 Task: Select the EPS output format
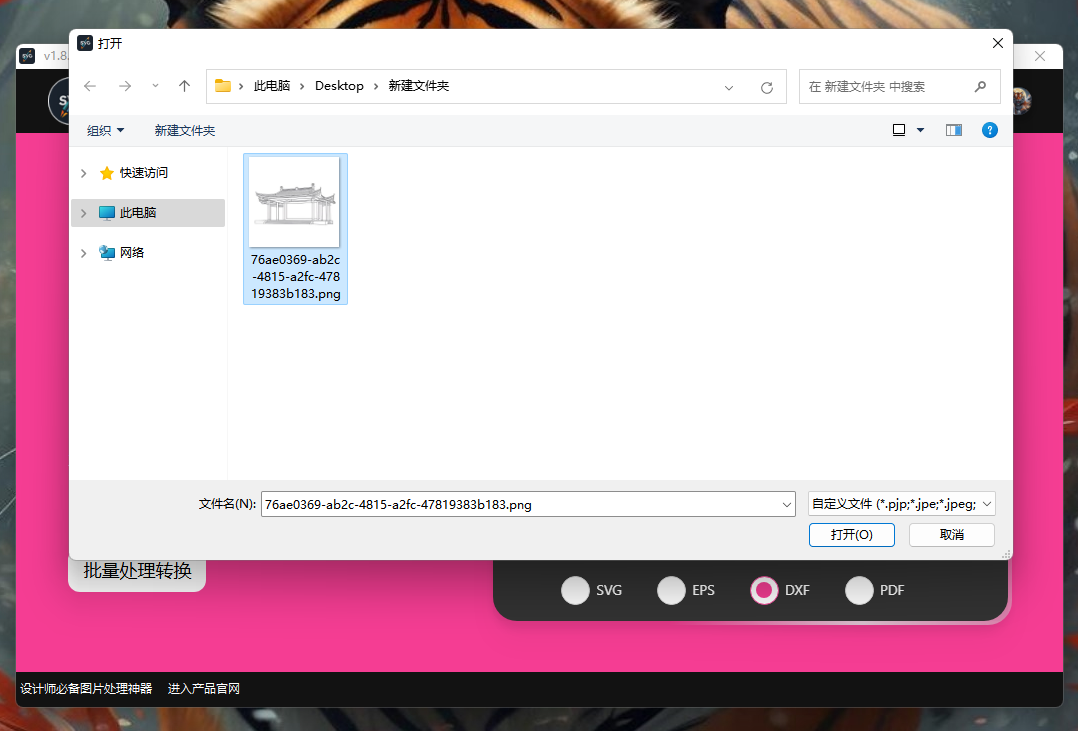671,590
